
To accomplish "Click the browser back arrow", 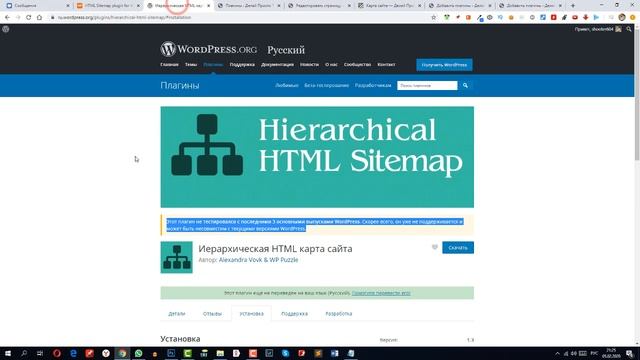I will (7, 18).
